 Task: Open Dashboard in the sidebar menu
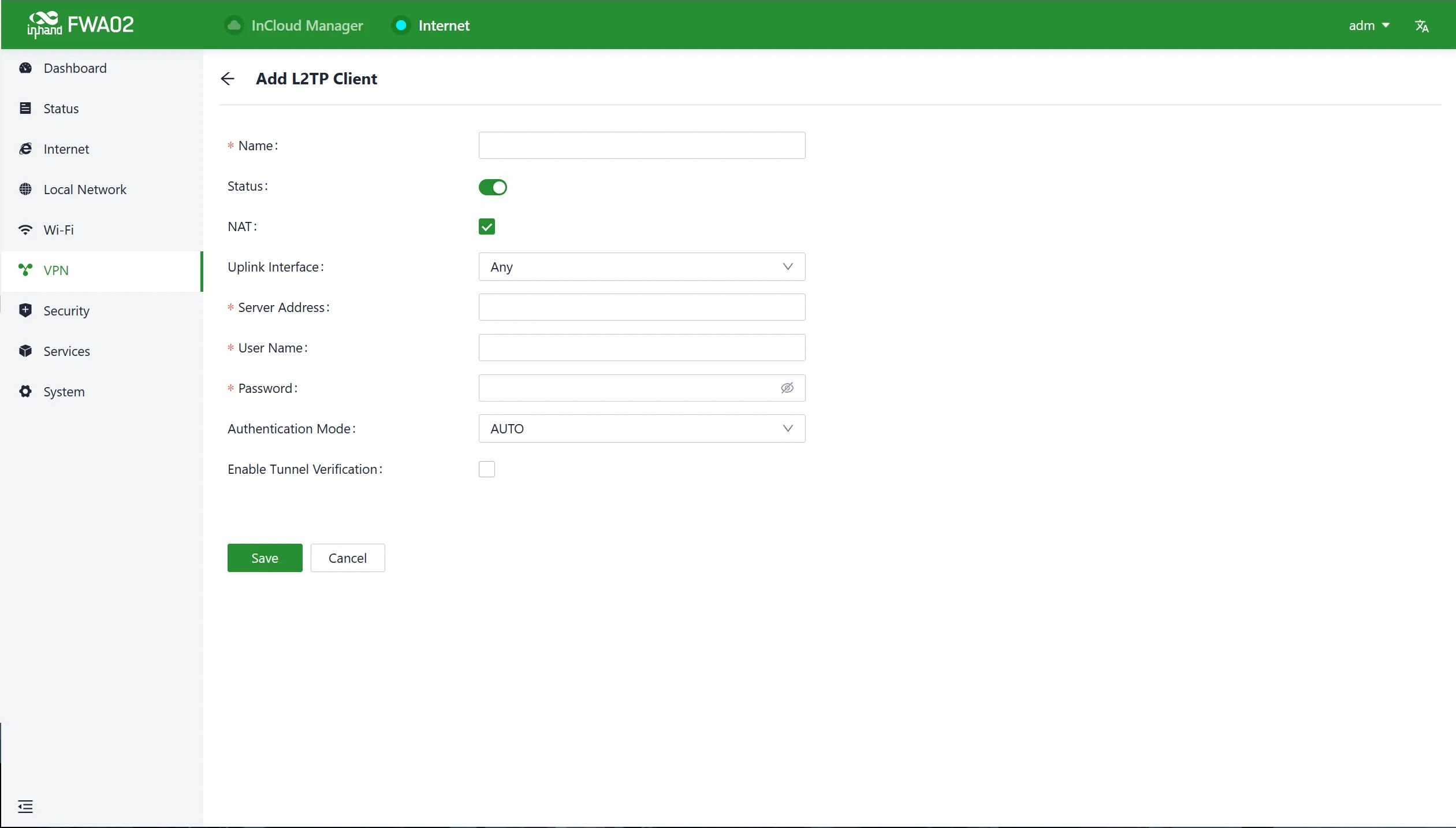tap(102, 68)
